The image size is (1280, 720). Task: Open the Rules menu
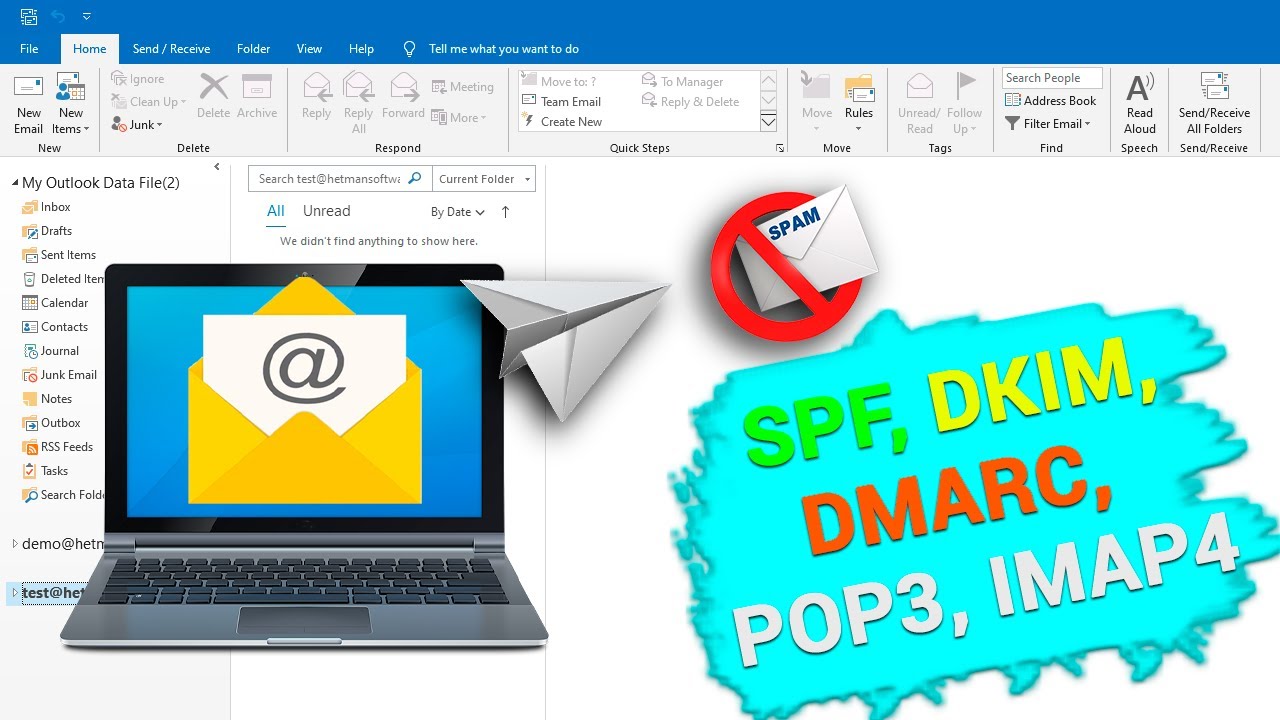pos(859,104)
